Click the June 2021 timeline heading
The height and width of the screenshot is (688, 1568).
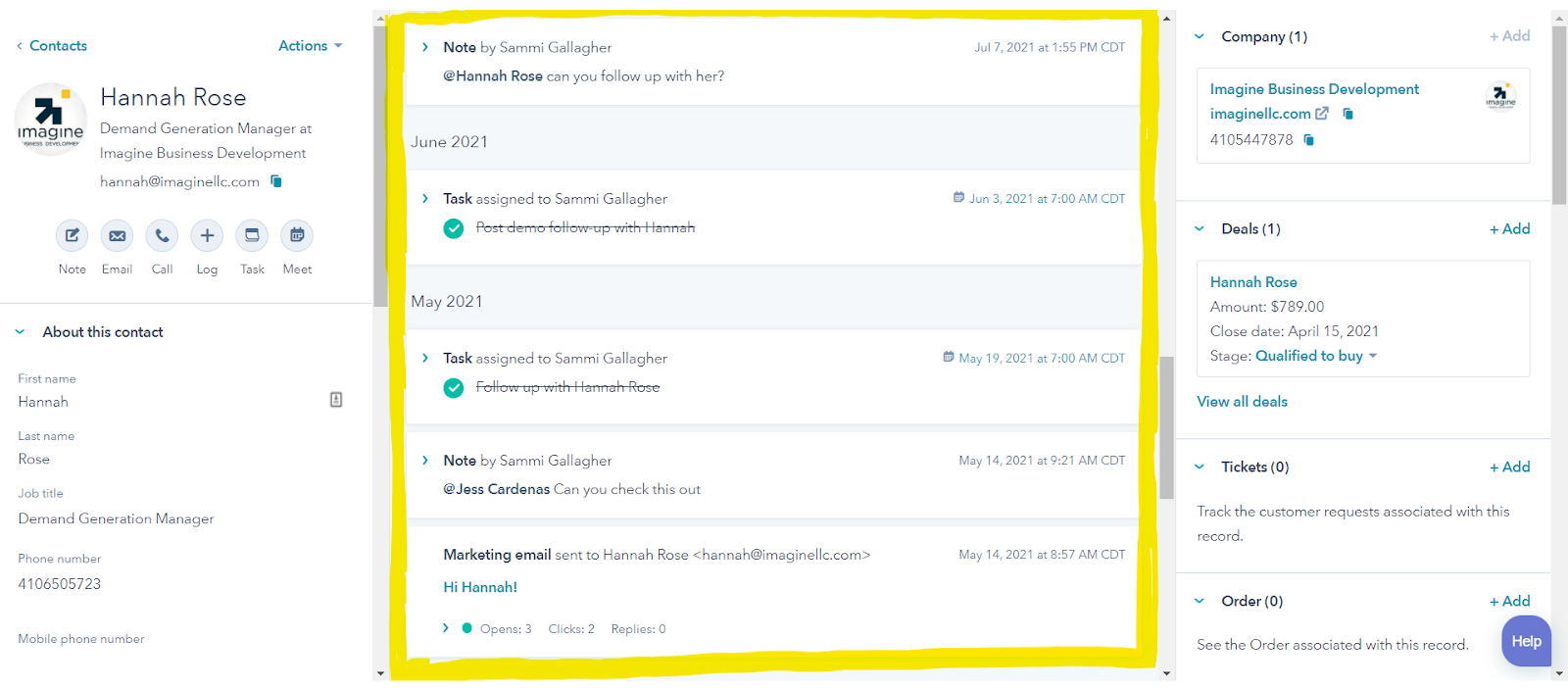click(449, 142)
